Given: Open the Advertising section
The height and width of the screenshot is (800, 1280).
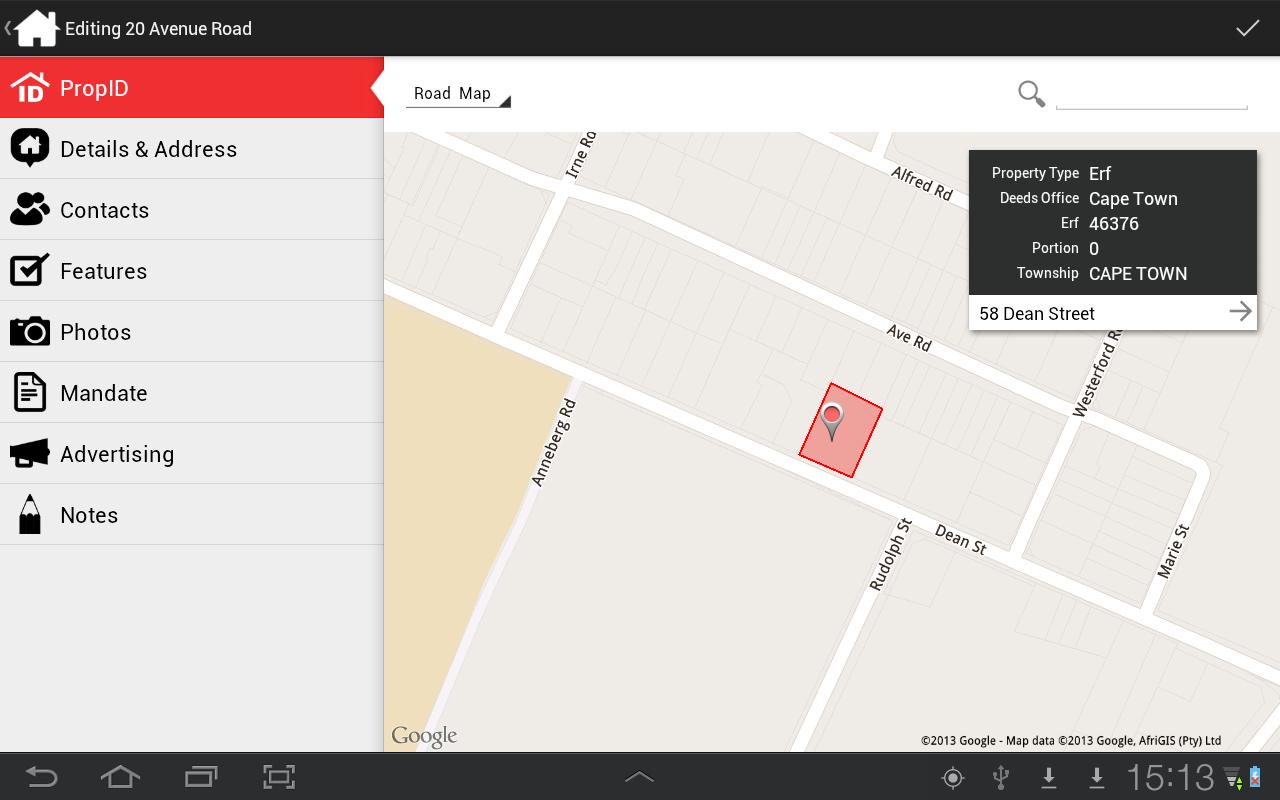Looking at the screenshot, I should pyautogui.click(x=192, y=453).
